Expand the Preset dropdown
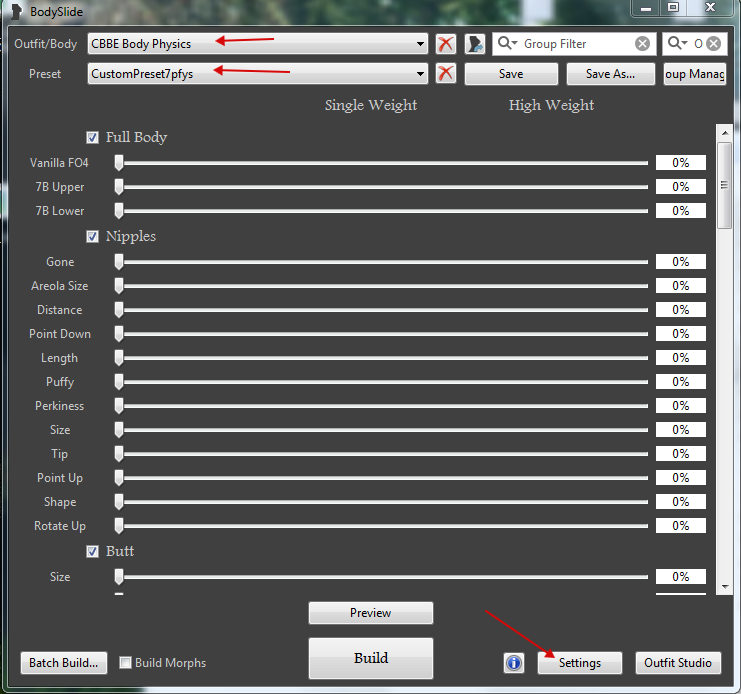Viewport: 741px width, 694px height. (421, 74)
